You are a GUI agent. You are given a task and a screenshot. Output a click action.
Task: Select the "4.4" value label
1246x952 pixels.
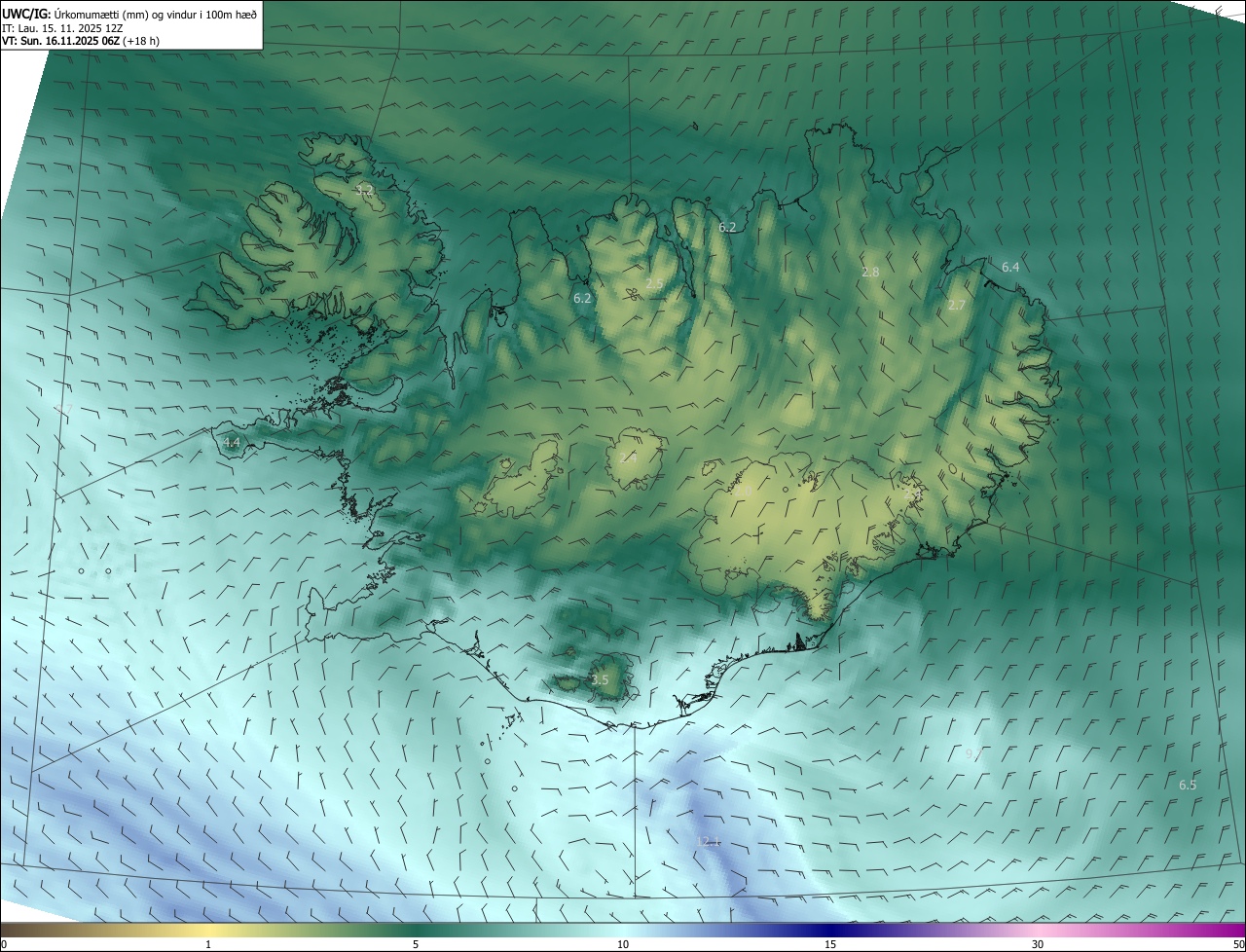(232, 442)
